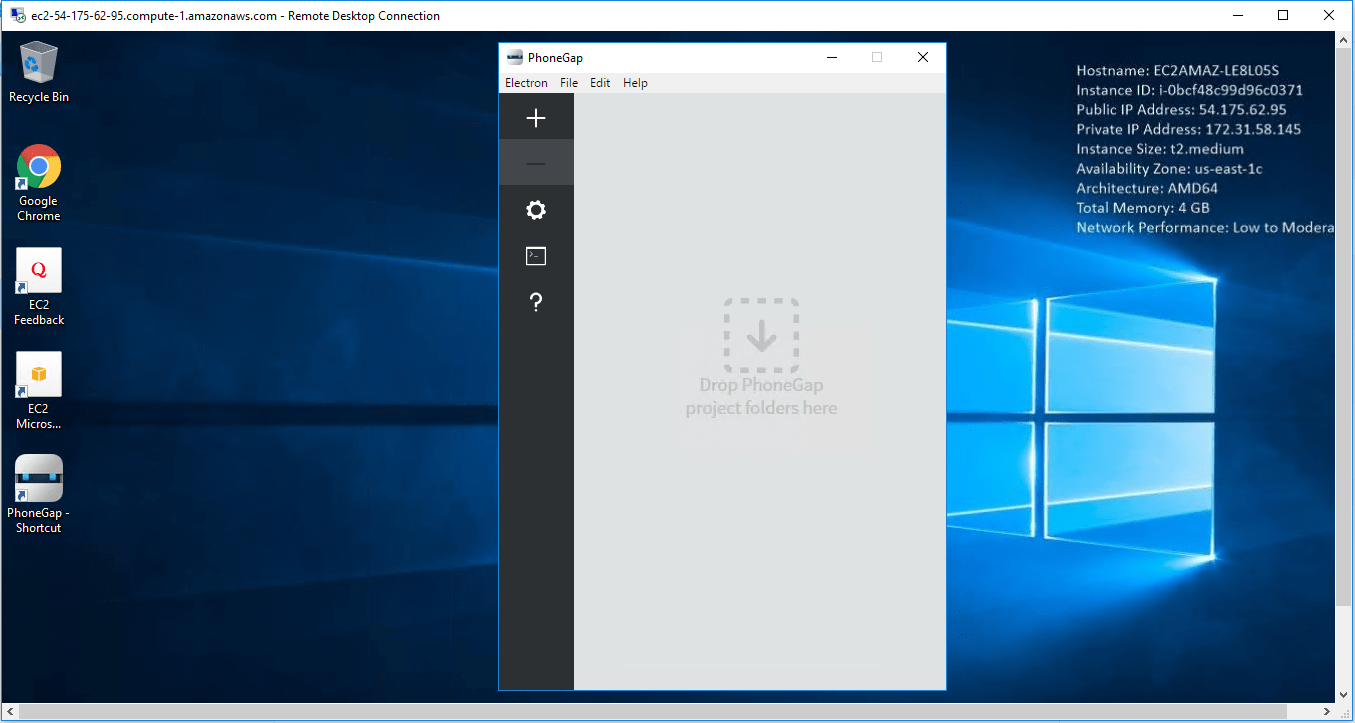Select the Google Chrome desktop shortcut
This screenshot has height=723, width=1355.
tap(39, 182)
